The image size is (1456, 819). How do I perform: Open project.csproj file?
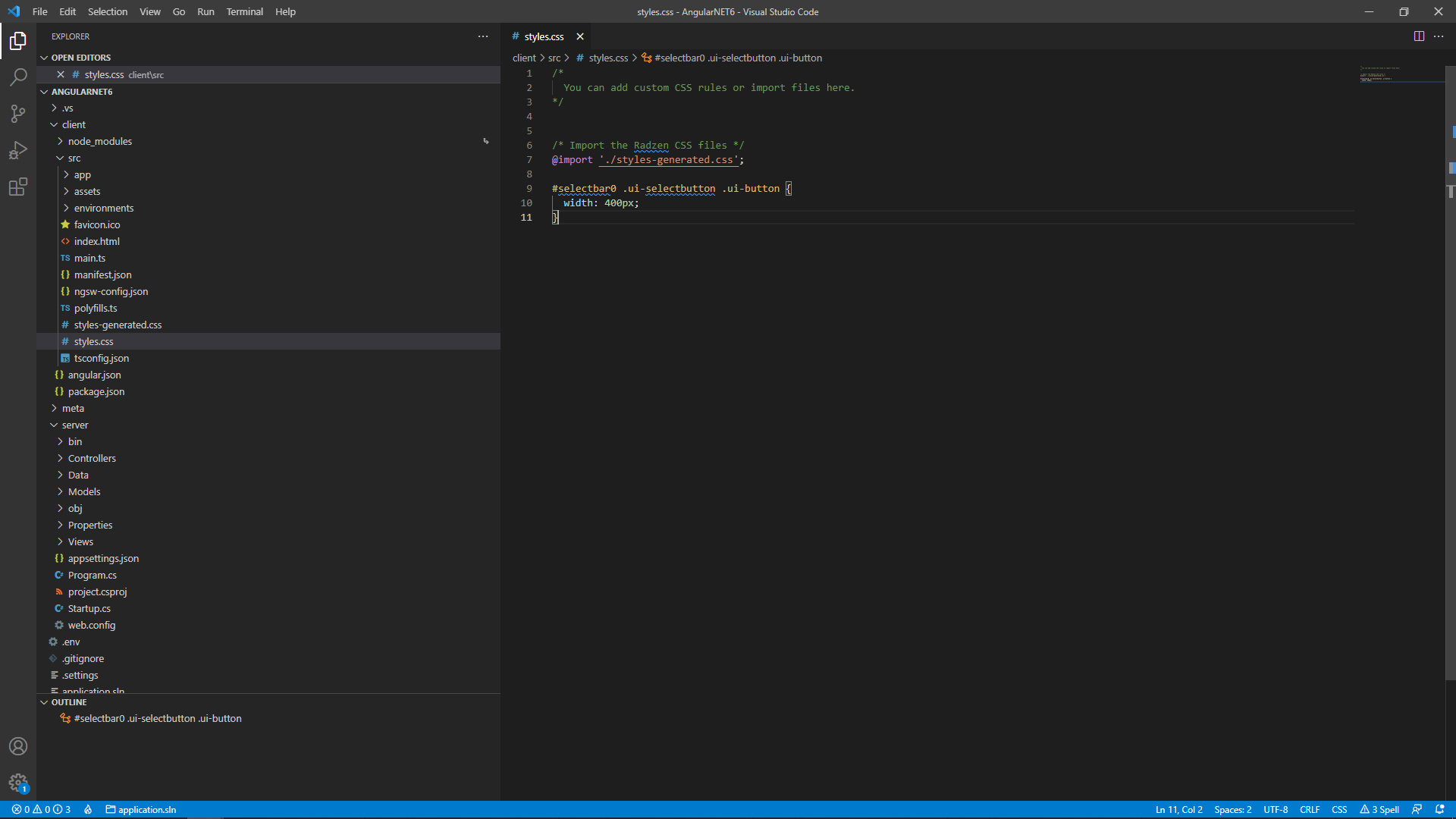tap(268, 591)
